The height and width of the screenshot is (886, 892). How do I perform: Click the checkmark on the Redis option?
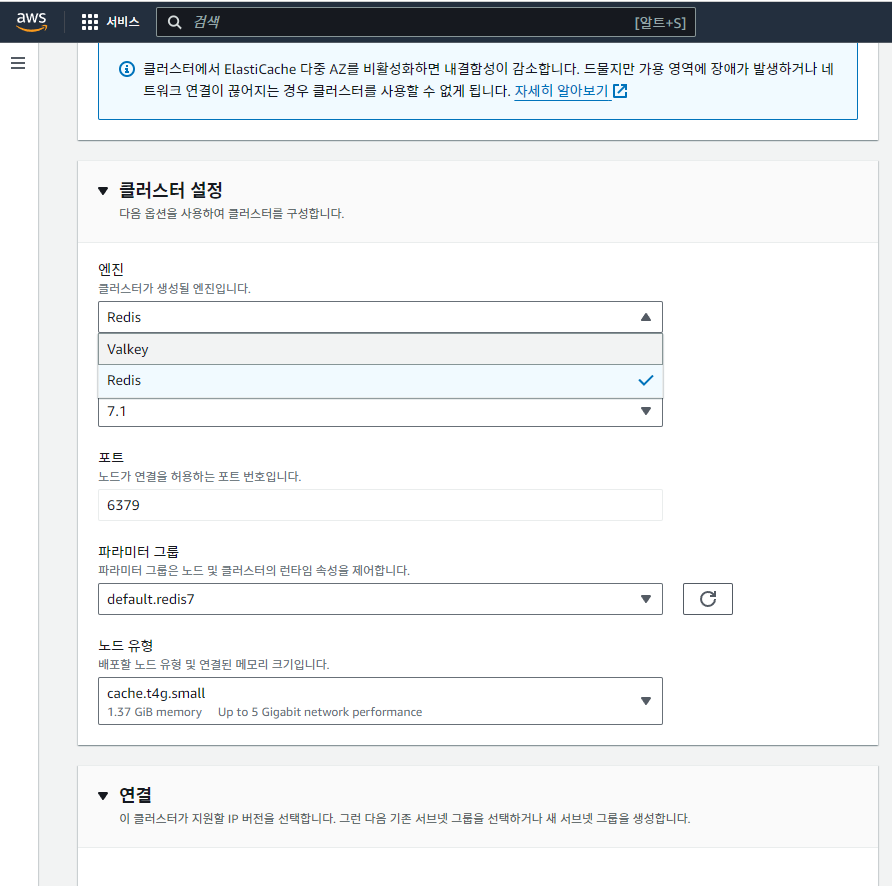point(646,381)
